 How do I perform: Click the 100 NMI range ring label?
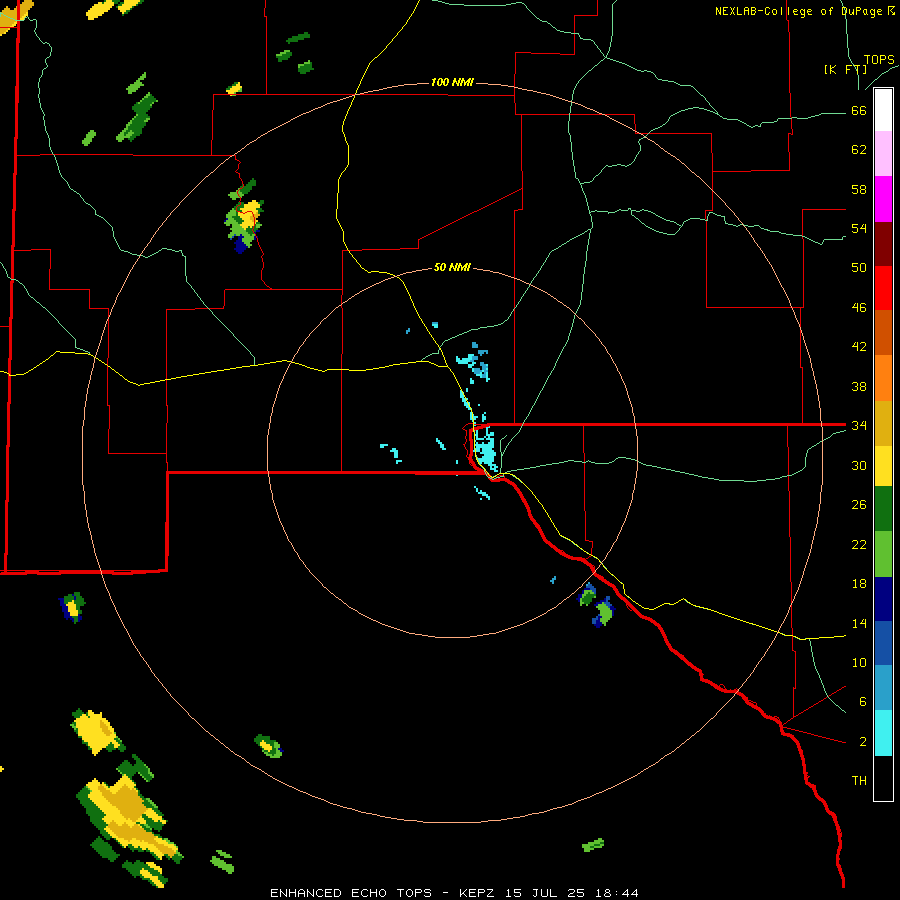coord(452,82)
